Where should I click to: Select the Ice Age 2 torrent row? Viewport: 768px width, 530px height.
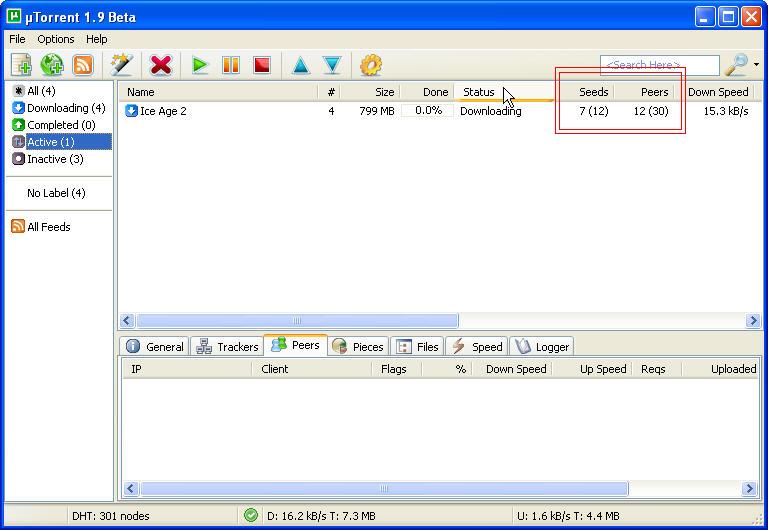pos(440,111)
